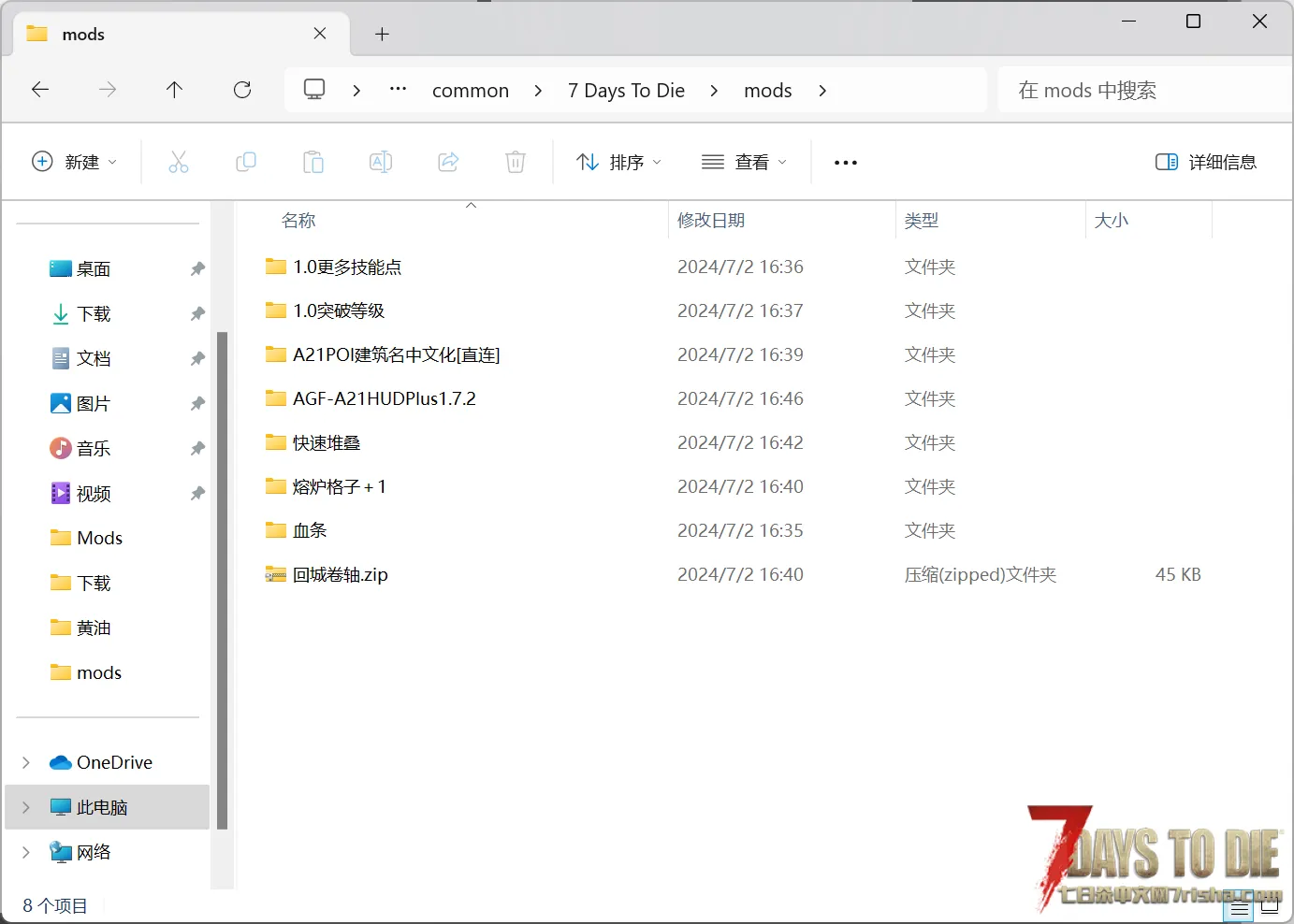Sort by 大小 column header
The height and width of the screenshot is (924, 1294).
pyautogui.click(x=1112, y=221)
